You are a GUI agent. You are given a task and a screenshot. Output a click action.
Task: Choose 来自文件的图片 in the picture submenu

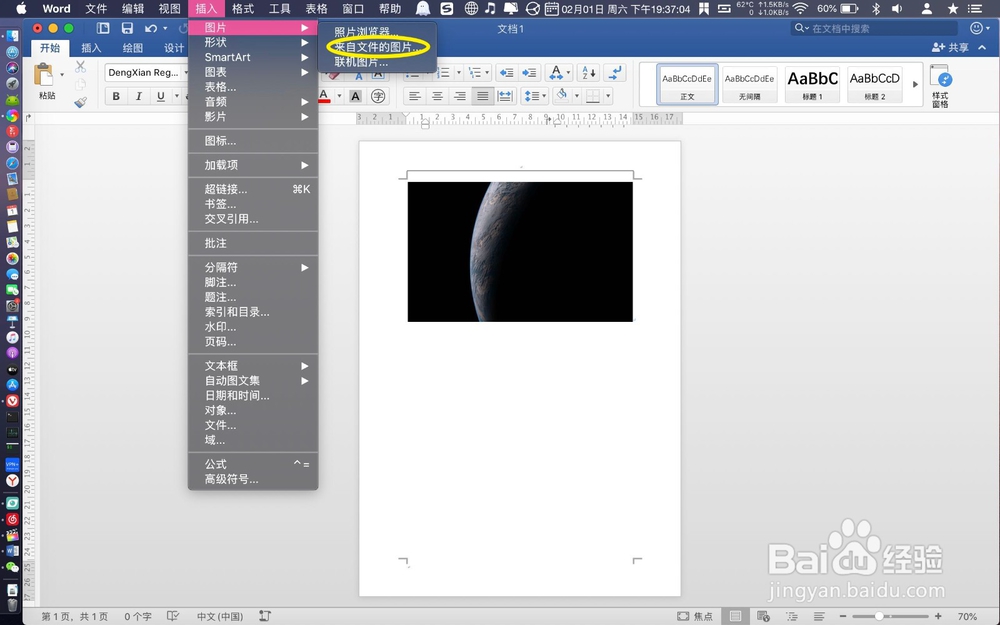tap(377, 47)
